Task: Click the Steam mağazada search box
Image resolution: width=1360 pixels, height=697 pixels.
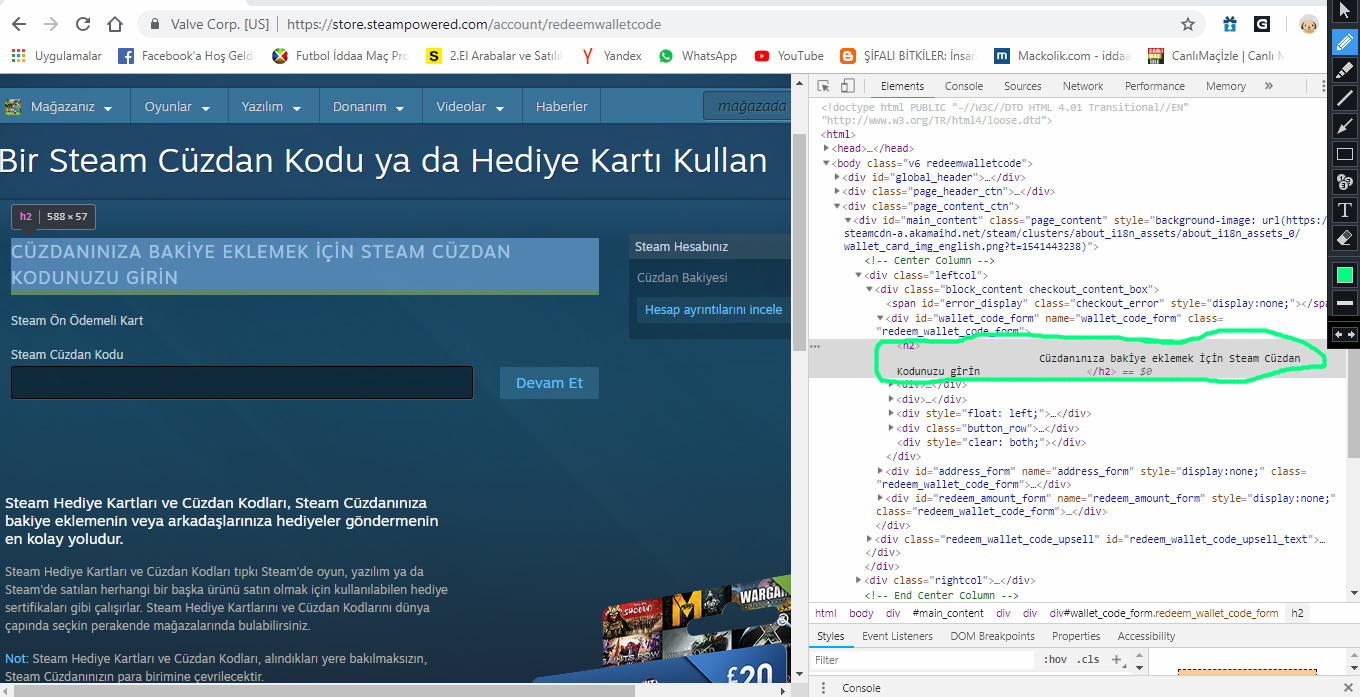Action: point(748,107)
